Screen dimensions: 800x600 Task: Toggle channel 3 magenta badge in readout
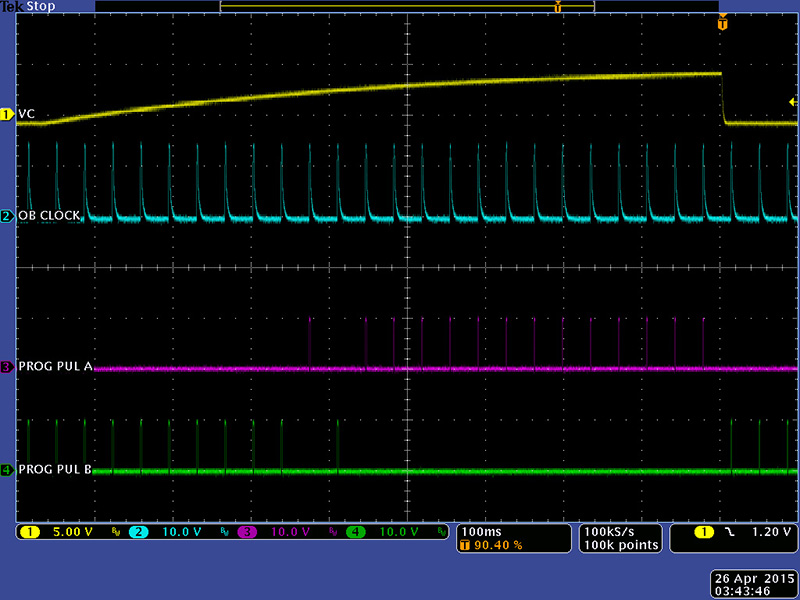coord(246,532)
